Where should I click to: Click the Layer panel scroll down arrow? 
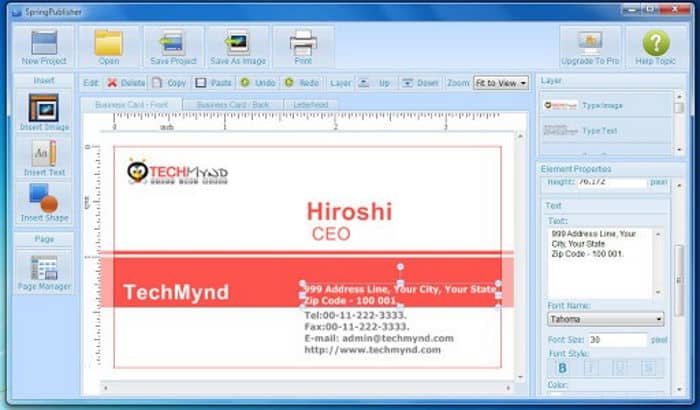point(679,149)
